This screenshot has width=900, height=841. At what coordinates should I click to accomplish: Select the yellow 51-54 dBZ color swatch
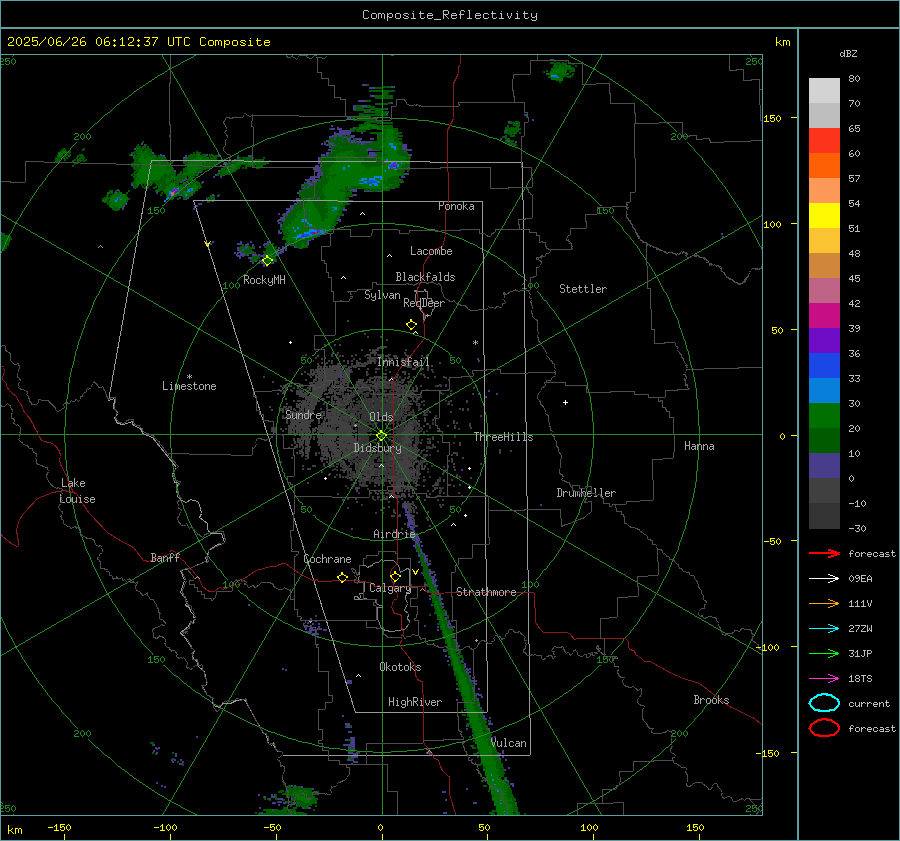[x=824, y=215]
